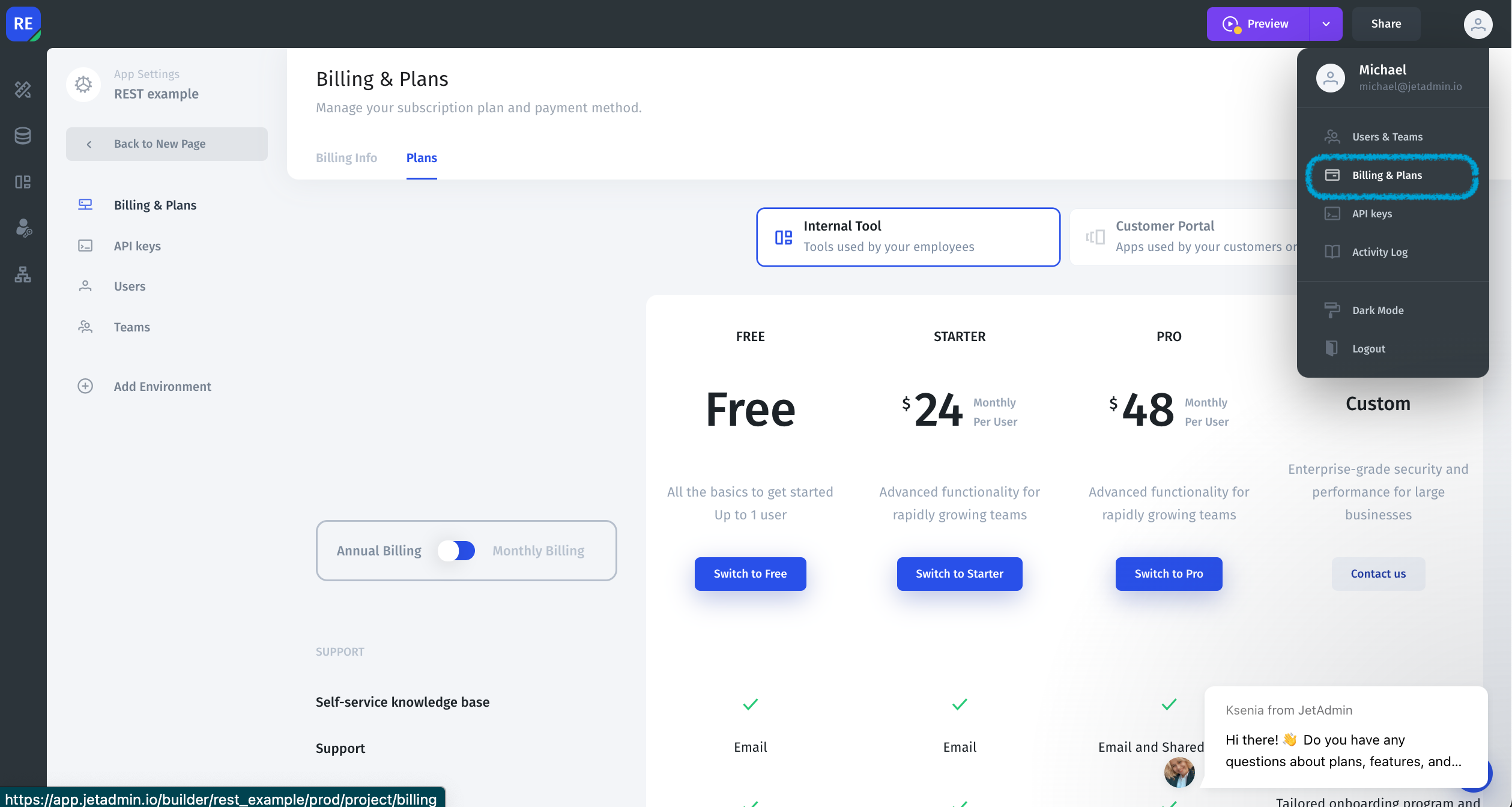1512x807 pixels.
Task: Select the Internal Tool plan type
Action: tap(908, 237)
